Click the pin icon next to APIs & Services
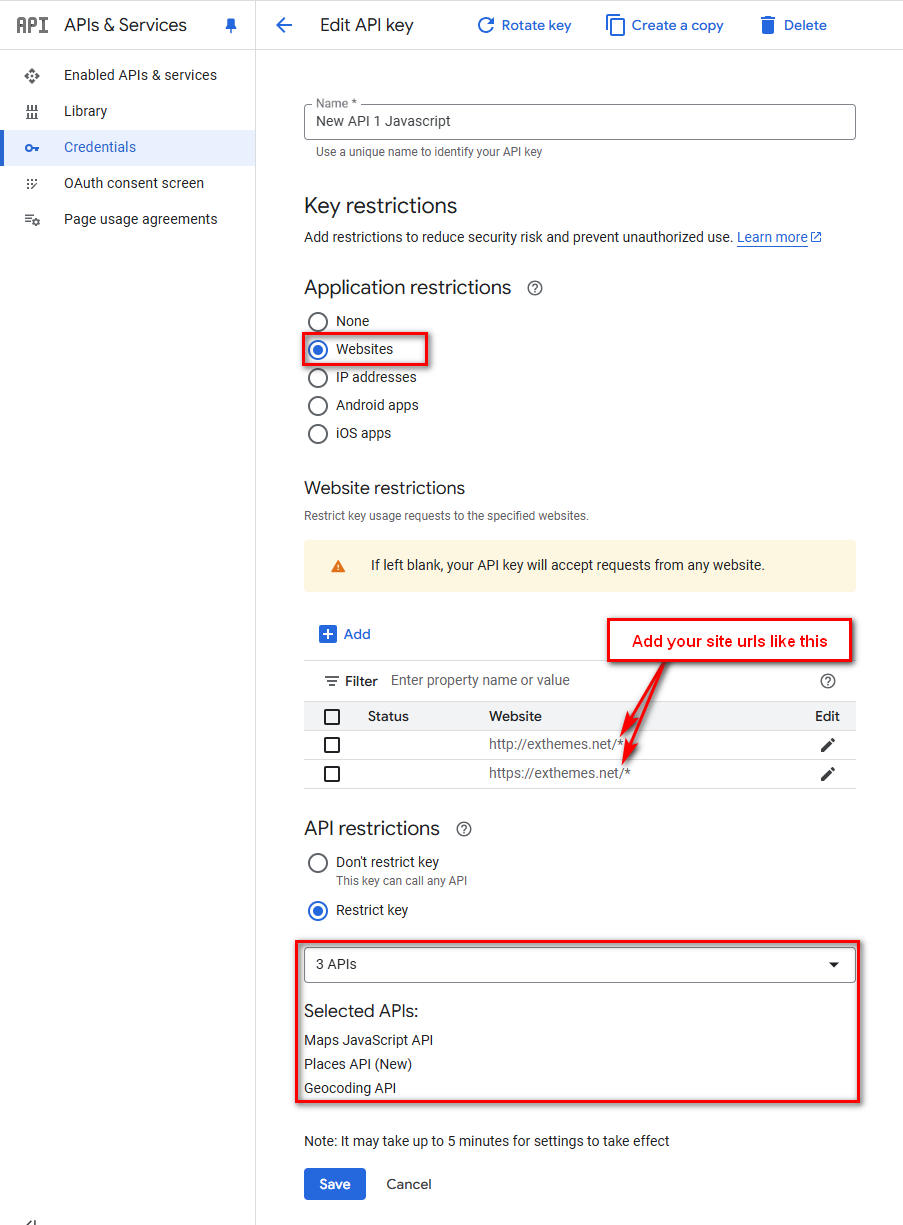The width and height of the screenshot is (903, 1225). coord(231,25)
